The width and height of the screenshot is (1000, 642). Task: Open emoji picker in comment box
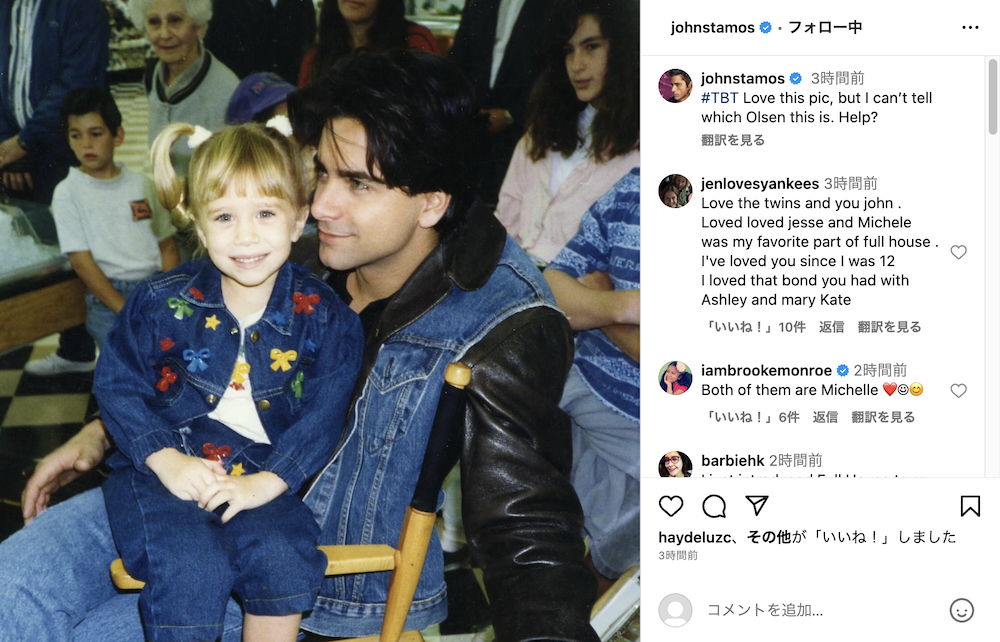(961, 610)
